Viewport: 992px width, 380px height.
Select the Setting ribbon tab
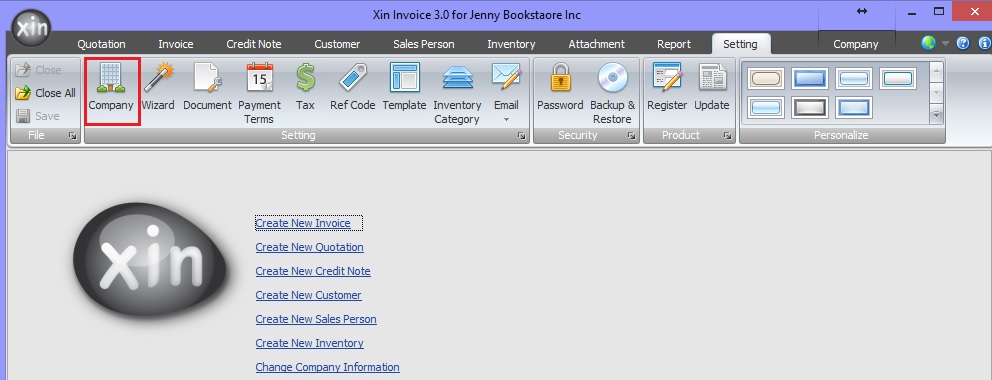740,44
